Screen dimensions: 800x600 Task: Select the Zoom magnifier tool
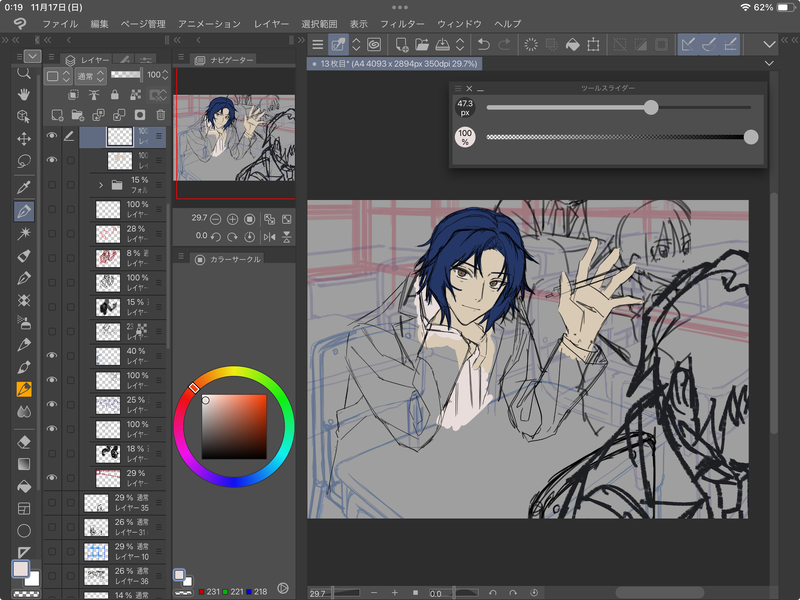(23, 73)
